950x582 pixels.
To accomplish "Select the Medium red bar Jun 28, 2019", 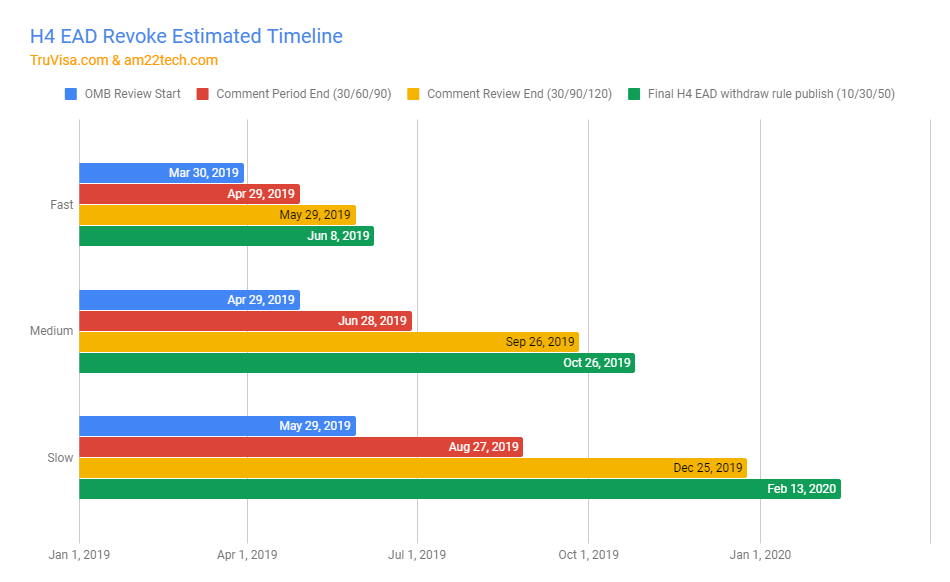I will [245, 321].
